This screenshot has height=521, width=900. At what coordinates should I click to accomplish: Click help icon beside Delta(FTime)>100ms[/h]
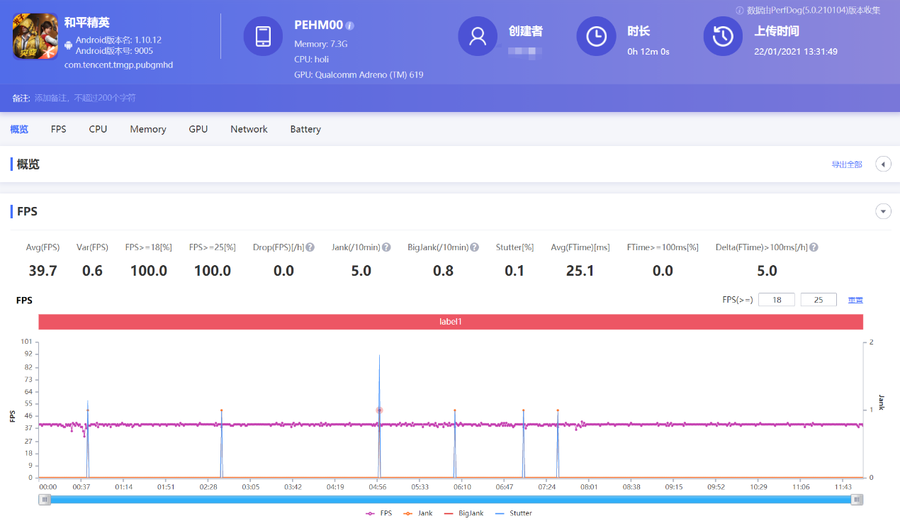click(x=814, y=247)
